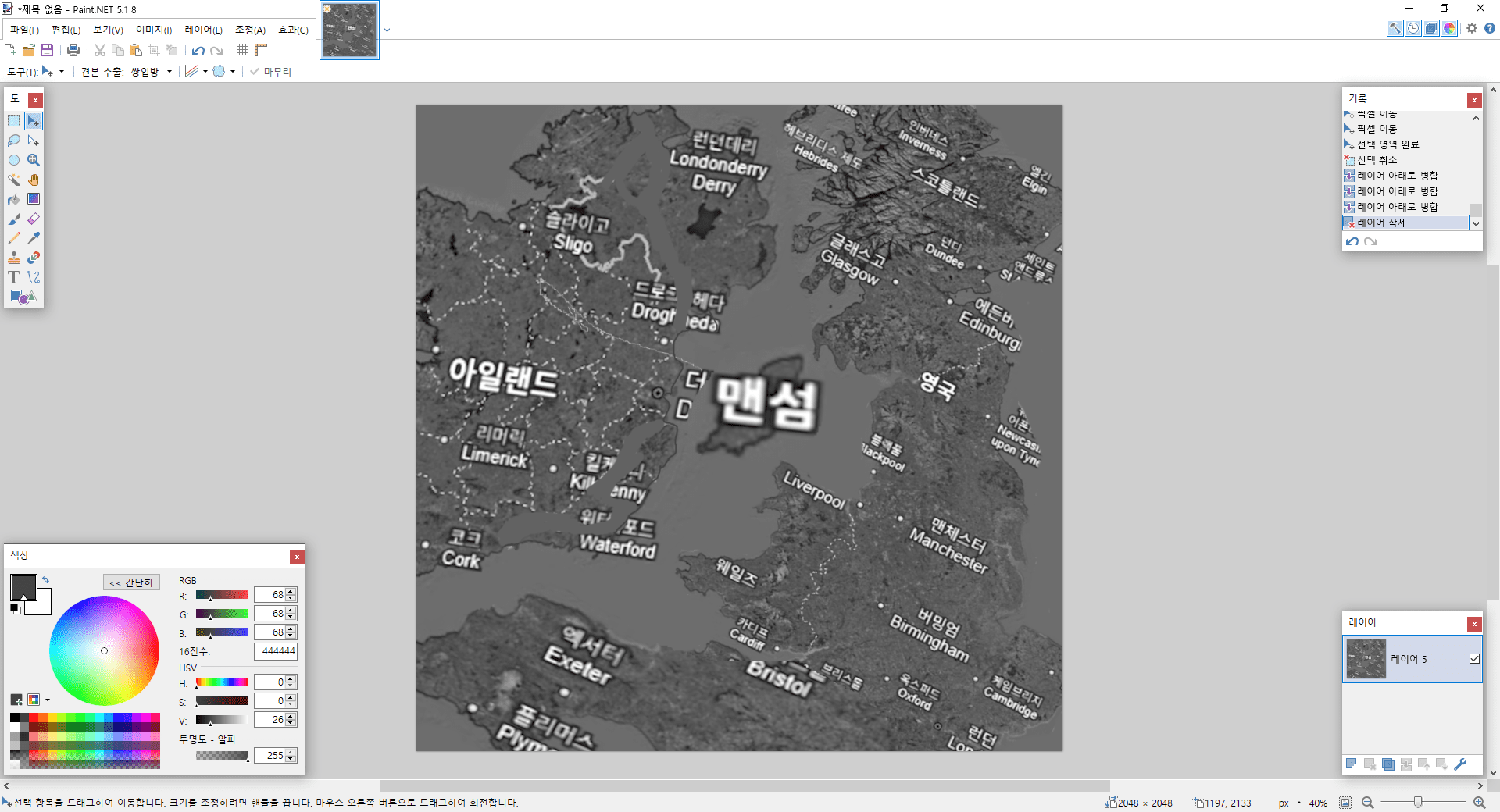Add a new layer in layers panel
Image resolution: width=1500 pixels, height=812 pixels.
(x=1352, y=764)
